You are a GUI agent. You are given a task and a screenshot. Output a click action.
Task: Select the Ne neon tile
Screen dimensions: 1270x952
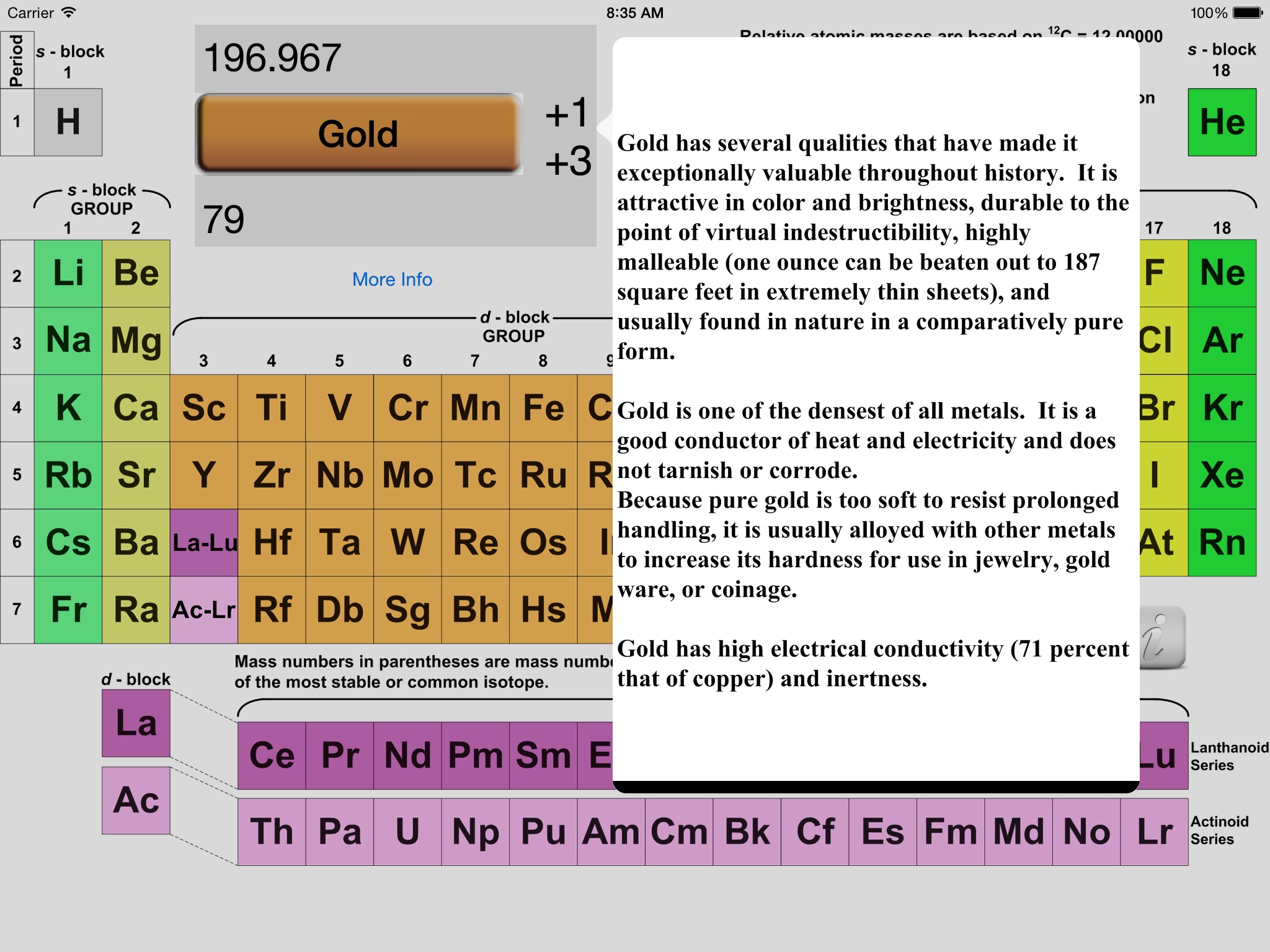(x=1222, y=273)
